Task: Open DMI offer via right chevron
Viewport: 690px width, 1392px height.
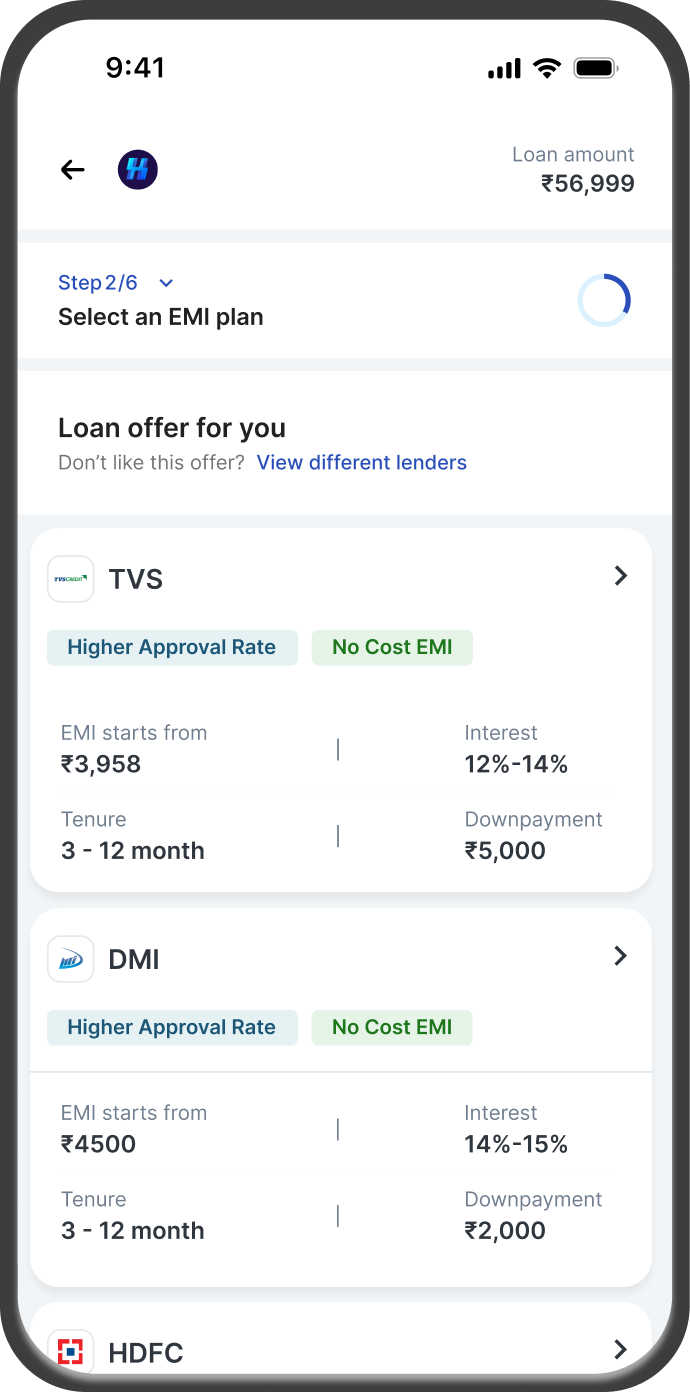Action: [620, 956]
